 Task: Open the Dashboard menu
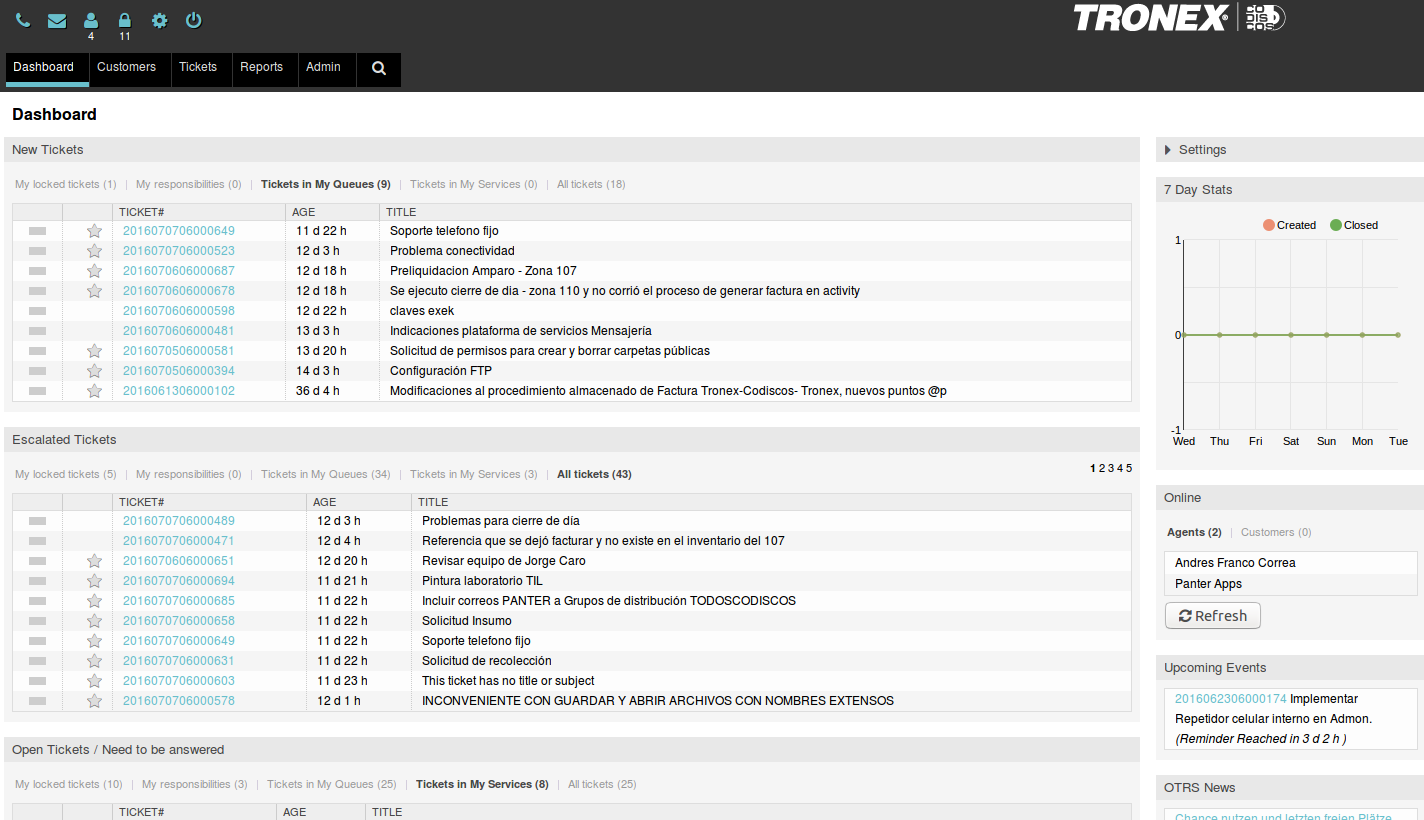click(x=47, y=68)
